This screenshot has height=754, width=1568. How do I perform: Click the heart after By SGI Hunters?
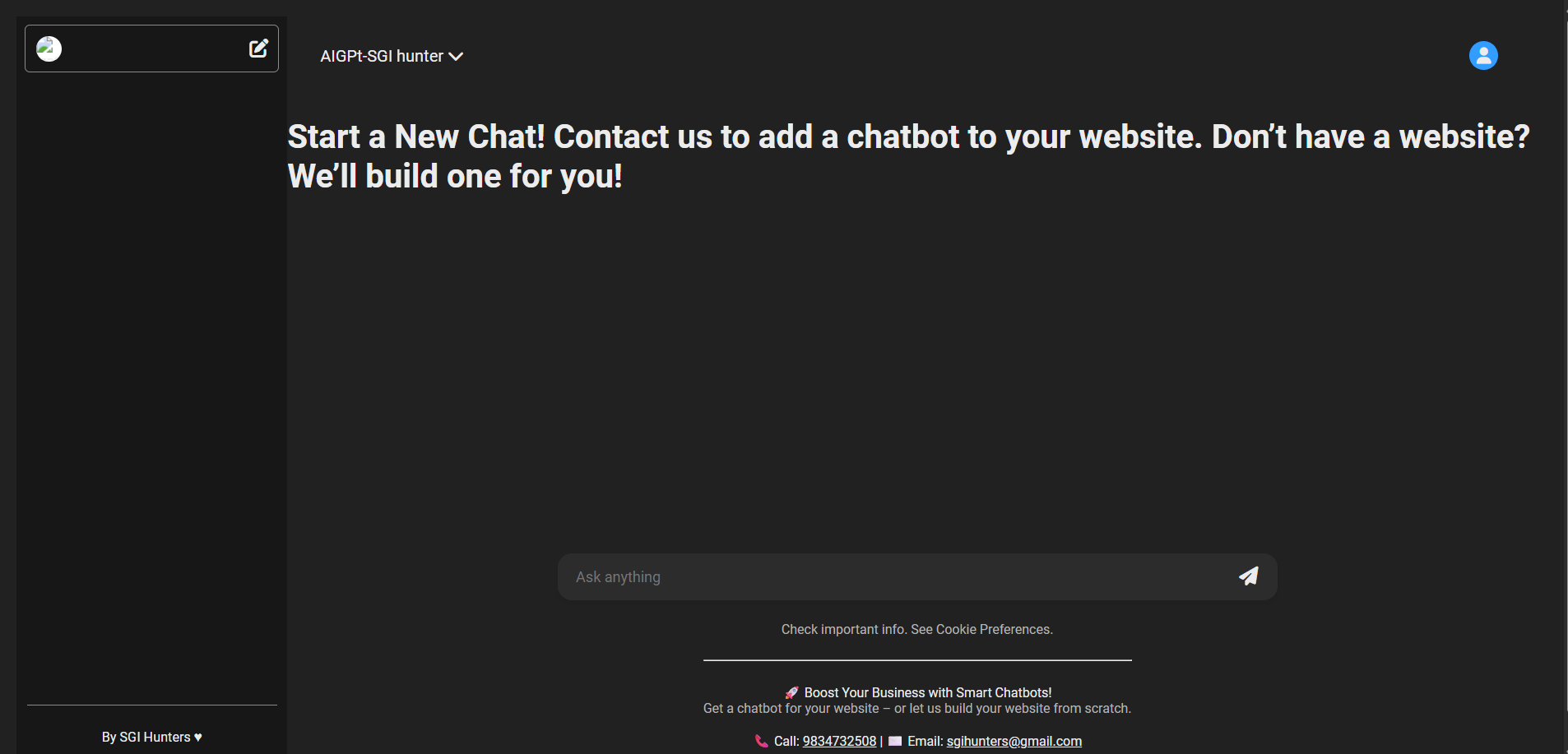[198, 738]
